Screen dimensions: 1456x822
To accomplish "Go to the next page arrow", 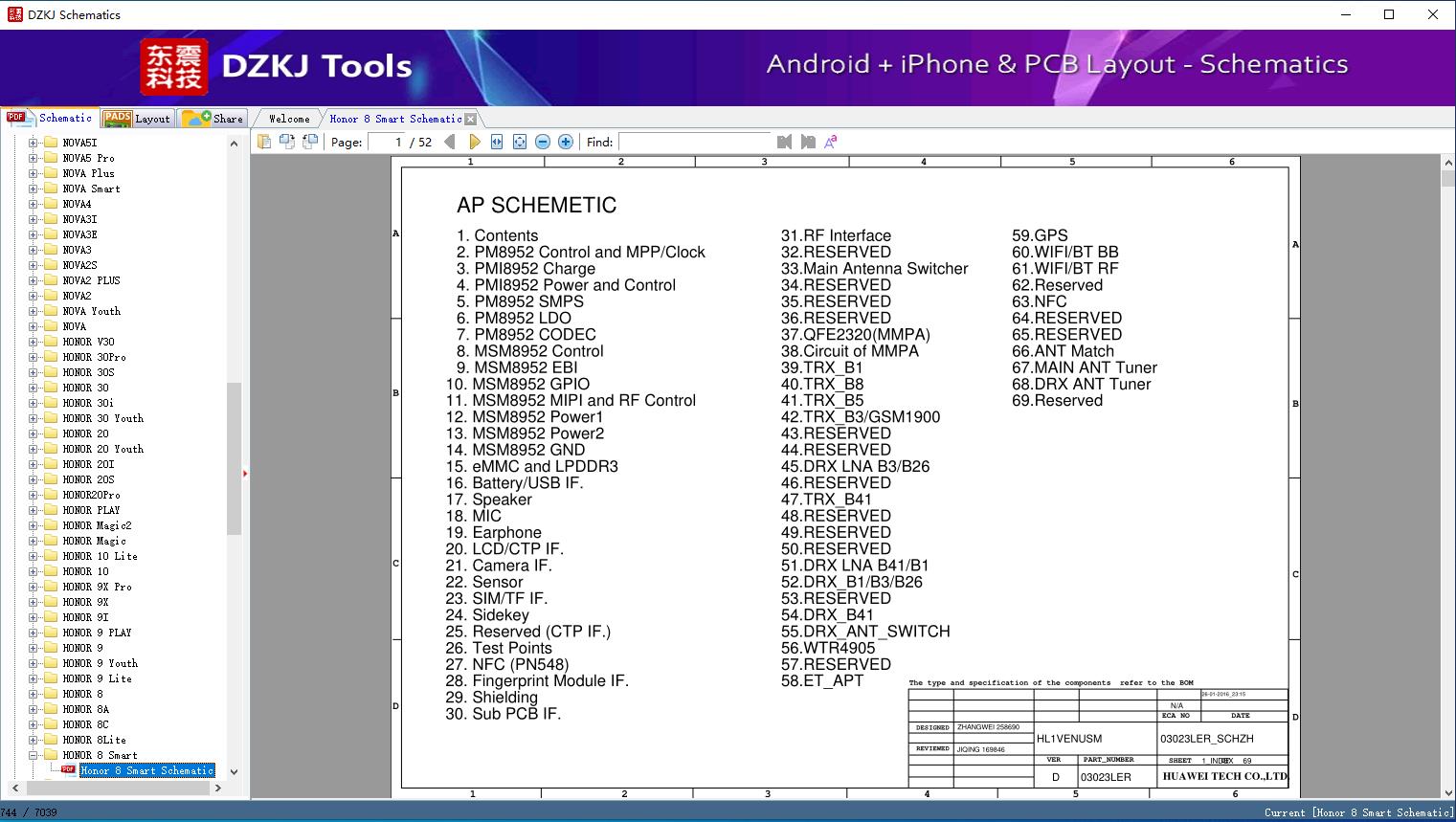I will pyautogui.click(x=475, y=142).
